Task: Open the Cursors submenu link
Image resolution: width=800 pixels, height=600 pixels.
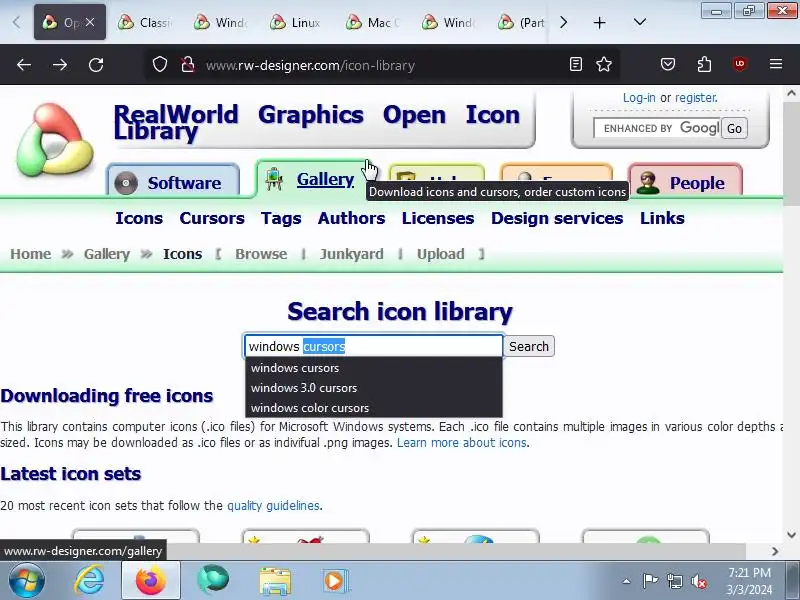Action: 212,218
